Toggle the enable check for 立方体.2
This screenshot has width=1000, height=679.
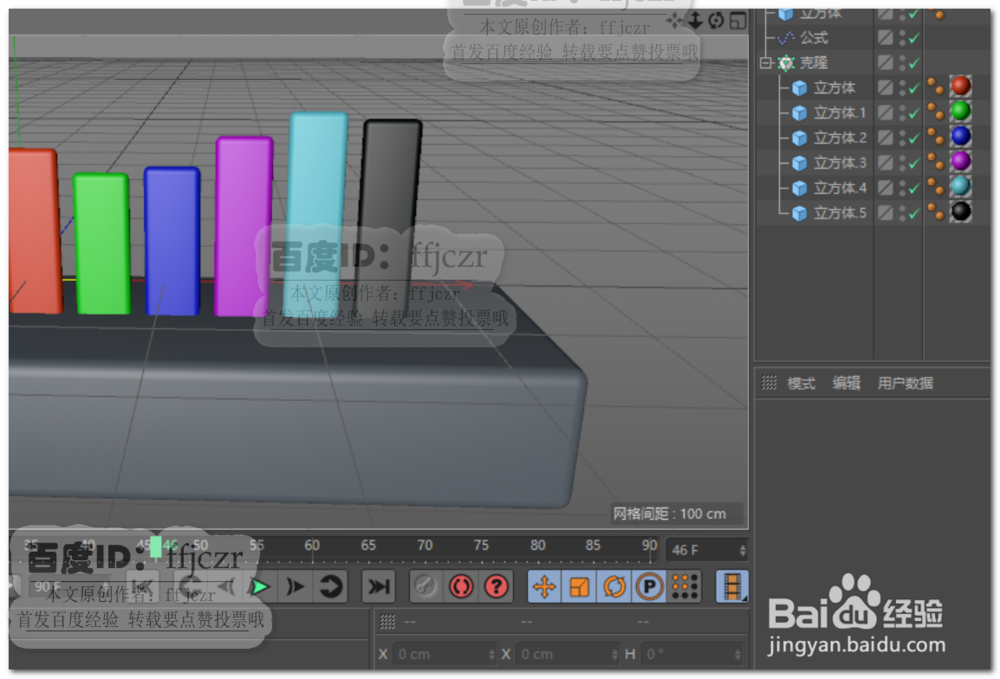tap(914, 138)
